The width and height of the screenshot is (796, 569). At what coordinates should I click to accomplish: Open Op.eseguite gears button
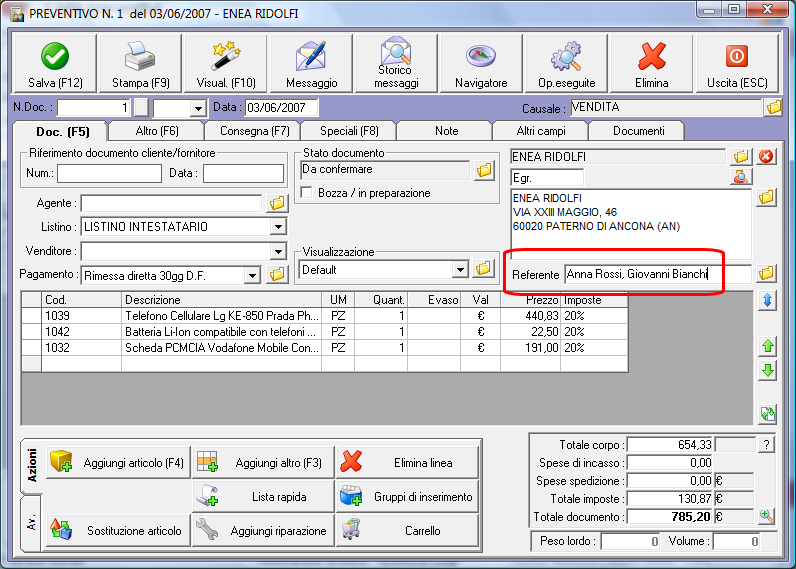click(x=567, y=64)
